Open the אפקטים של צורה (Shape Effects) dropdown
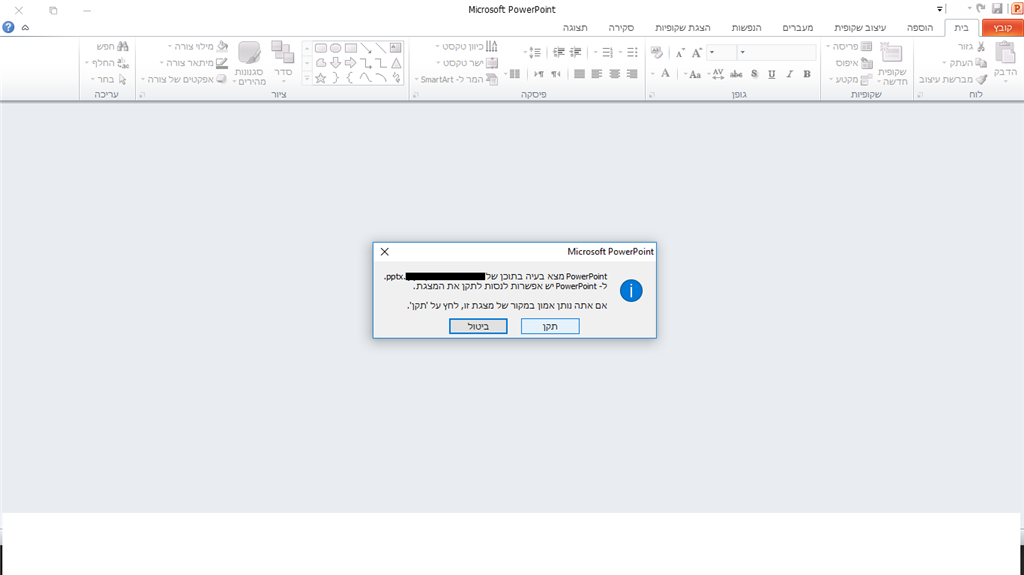The width and height of the screenshot is (1024, 575). (184, 79)
